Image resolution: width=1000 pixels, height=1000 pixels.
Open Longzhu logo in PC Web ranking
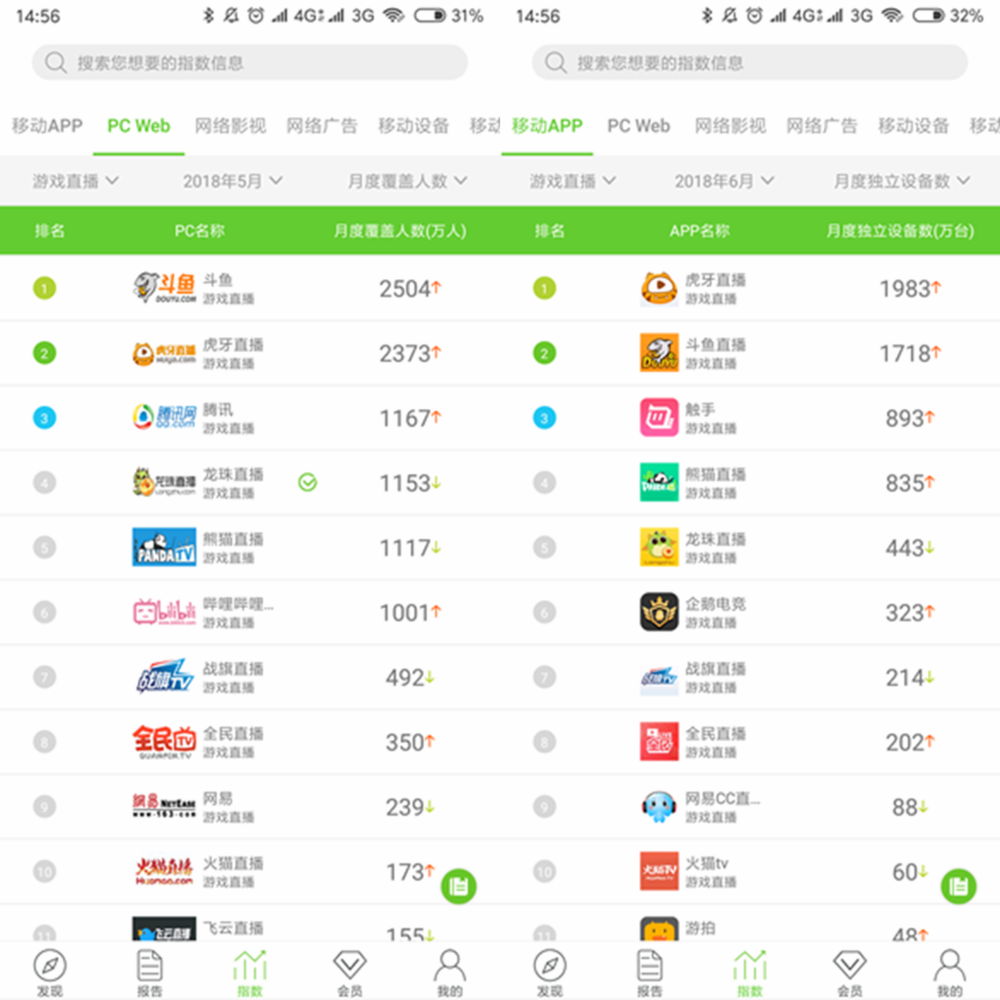(x=164, y=482)
